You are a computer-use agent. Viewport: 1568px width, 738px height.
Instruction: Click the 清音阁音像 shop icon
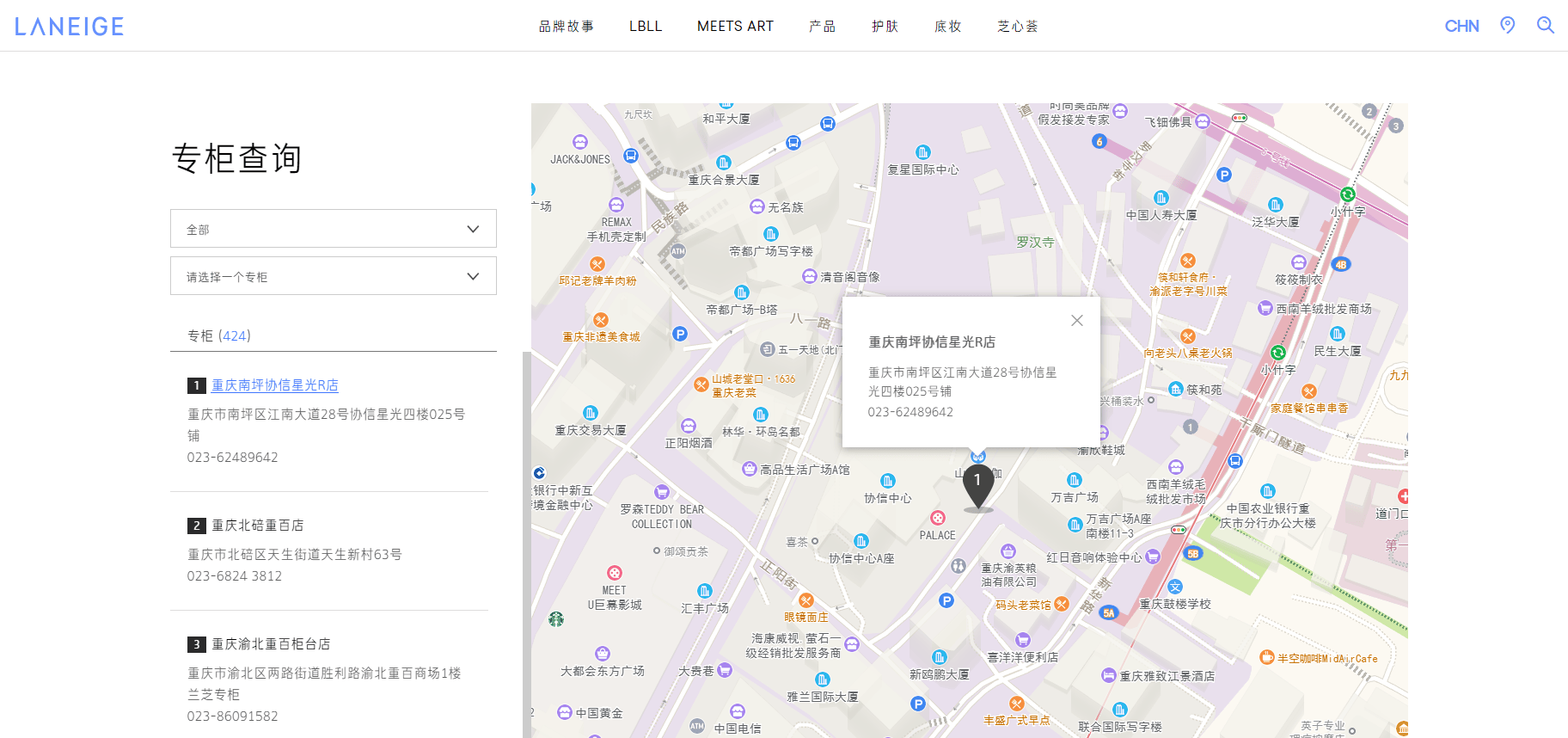click(x=810, y=276)
